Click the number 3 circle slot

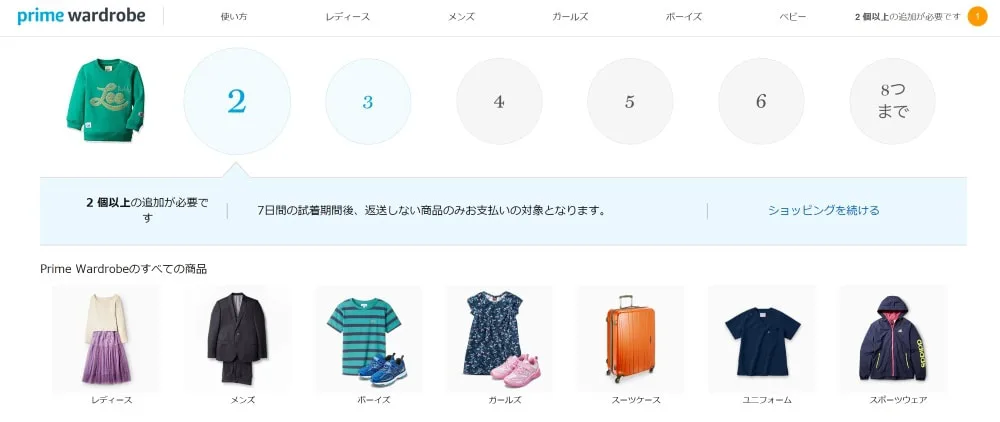tap(368, 101)
